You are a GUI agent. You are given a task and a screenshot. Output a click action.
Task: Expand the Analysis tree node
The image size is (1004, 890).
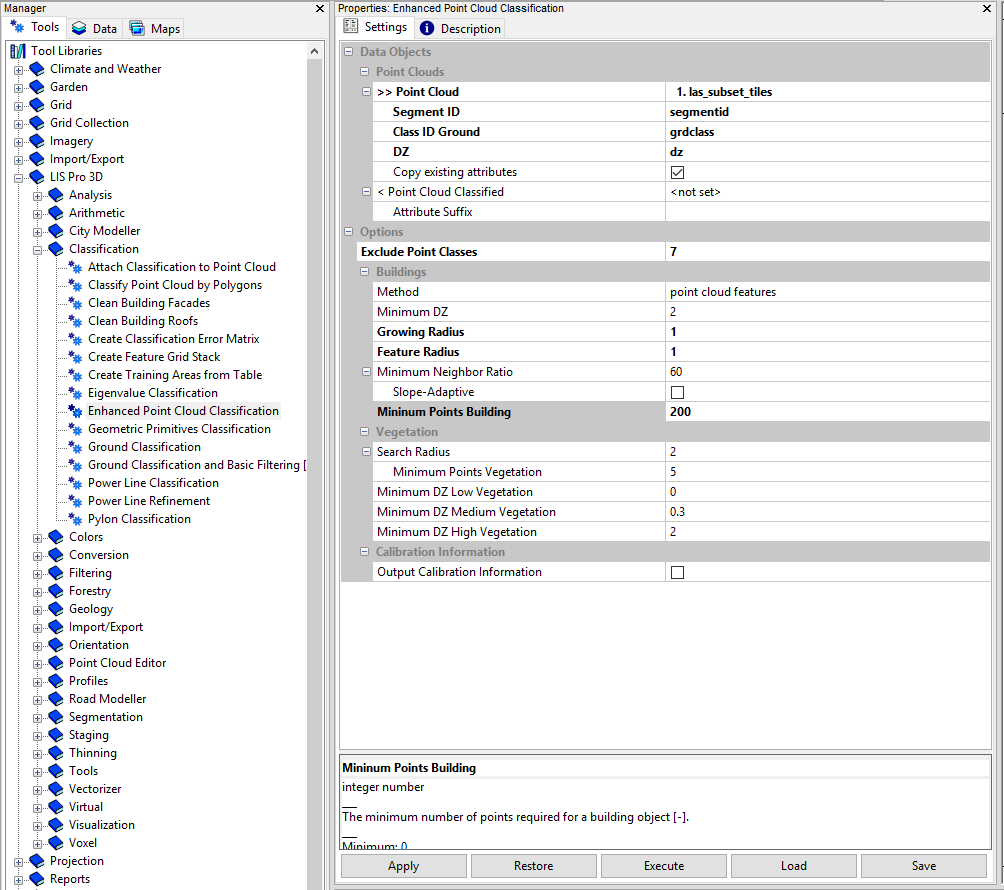pos(38,196)
